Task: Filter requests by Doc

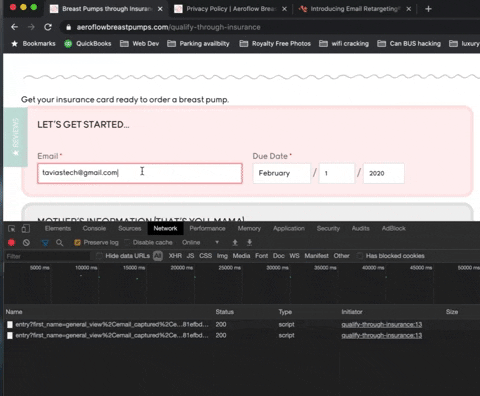Action: click(x=279, y=256)
